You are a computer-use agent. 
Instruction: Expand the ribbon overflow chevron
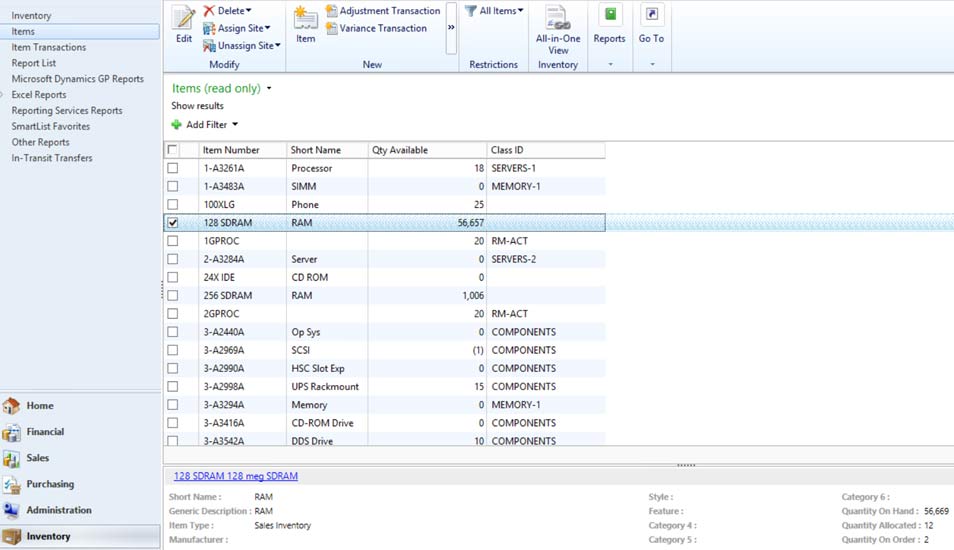451,27
